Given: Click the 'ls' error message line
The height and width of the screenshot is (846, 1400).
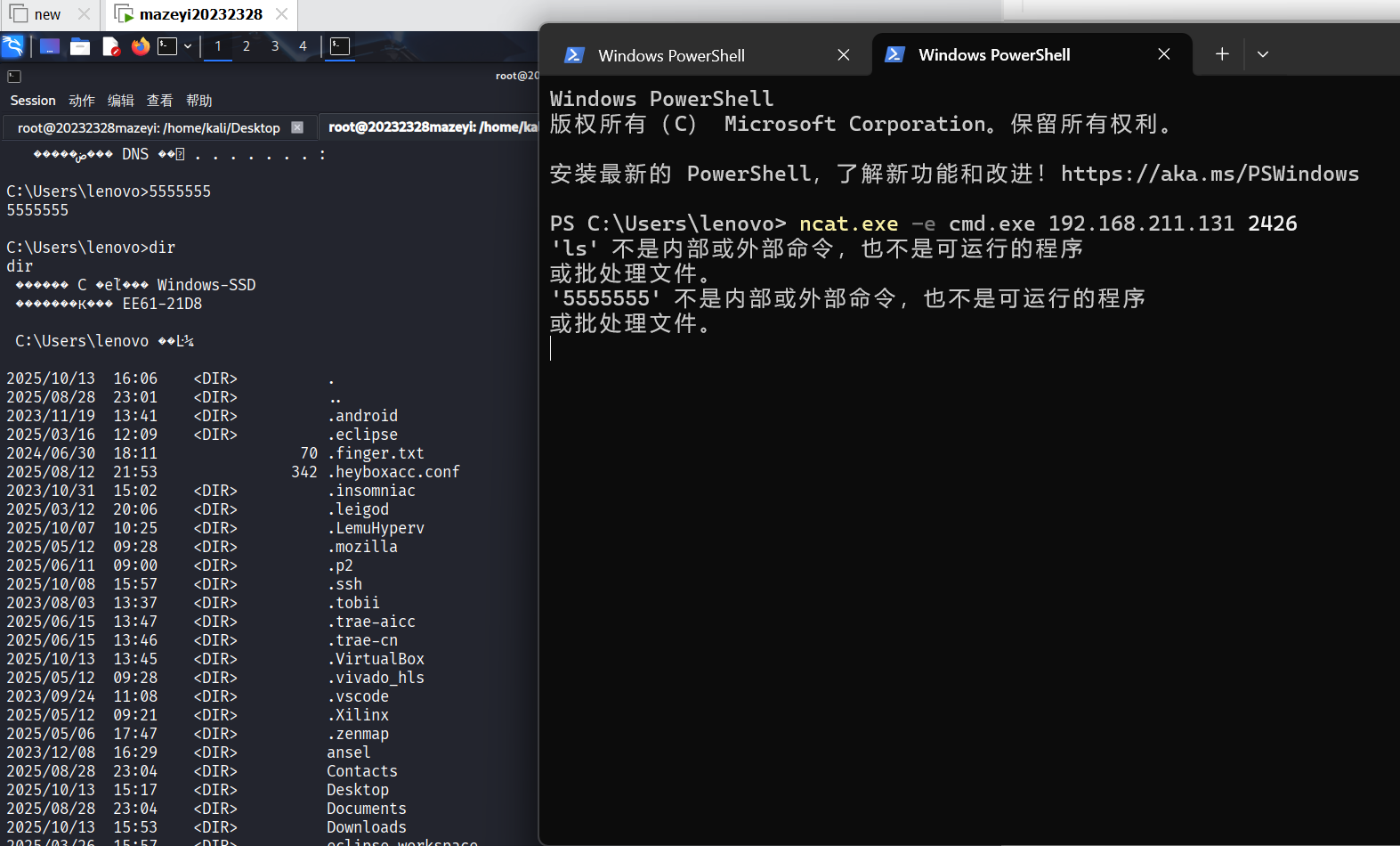Looking at the screenshot, I should [x=816, y=248].
